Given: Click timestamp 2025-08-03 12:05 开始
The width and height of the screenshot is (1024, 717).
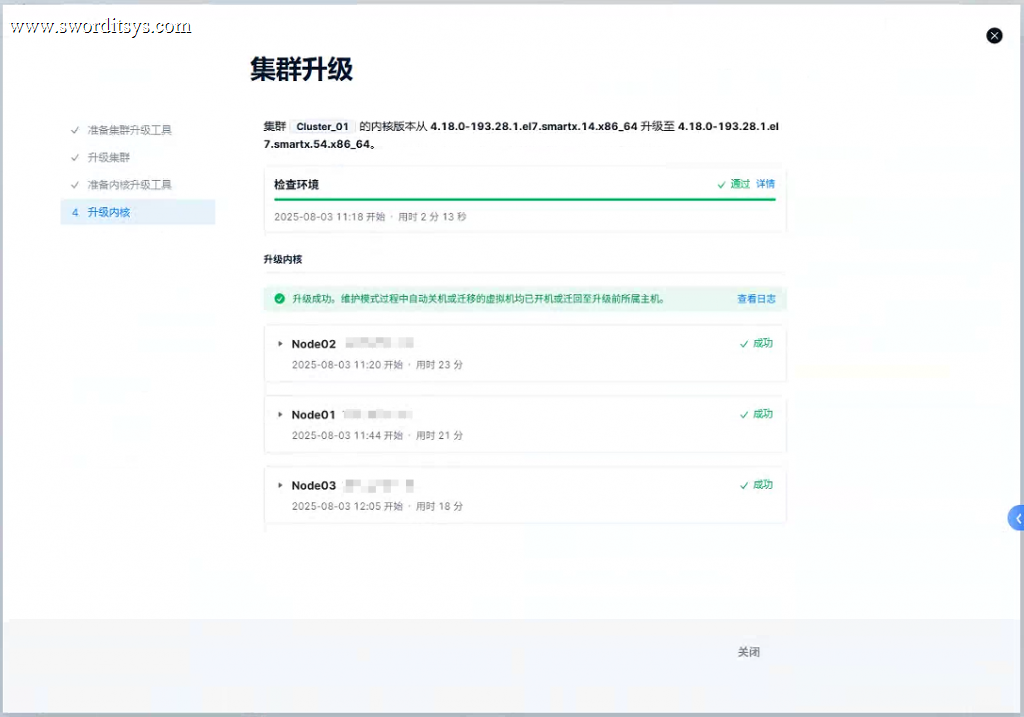Looking at the screenshot, I should pos(347,506).
